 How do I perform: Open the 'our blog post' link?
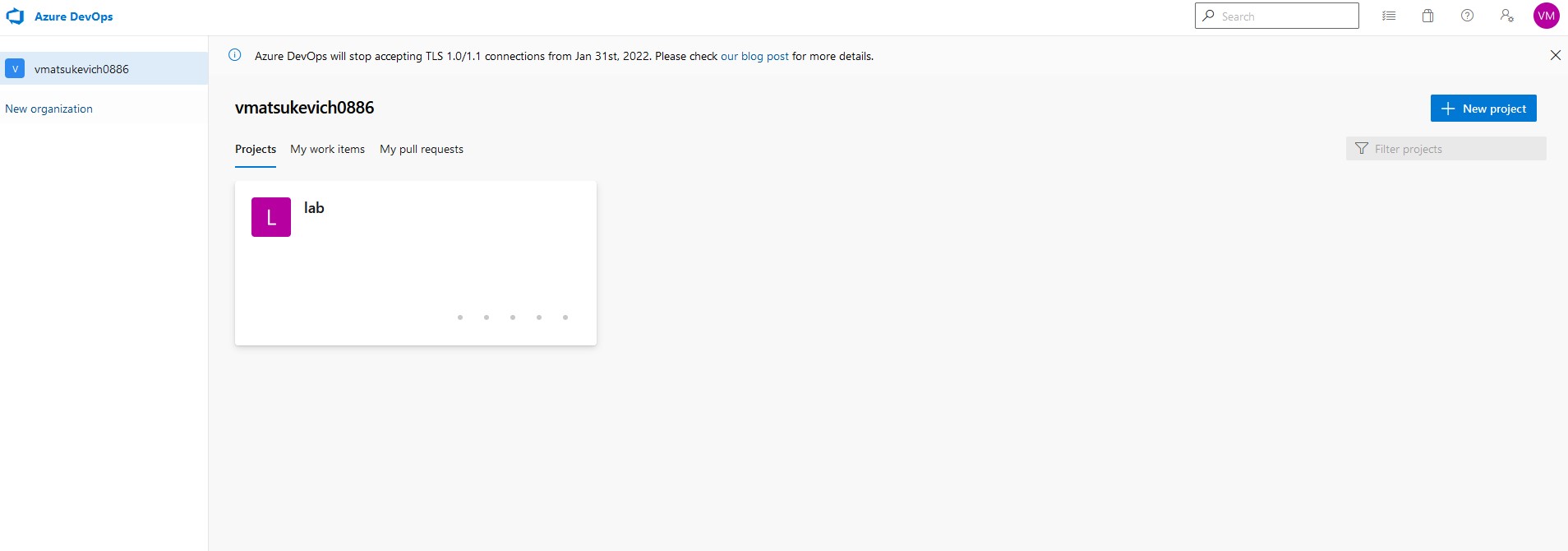click(754, 56)
